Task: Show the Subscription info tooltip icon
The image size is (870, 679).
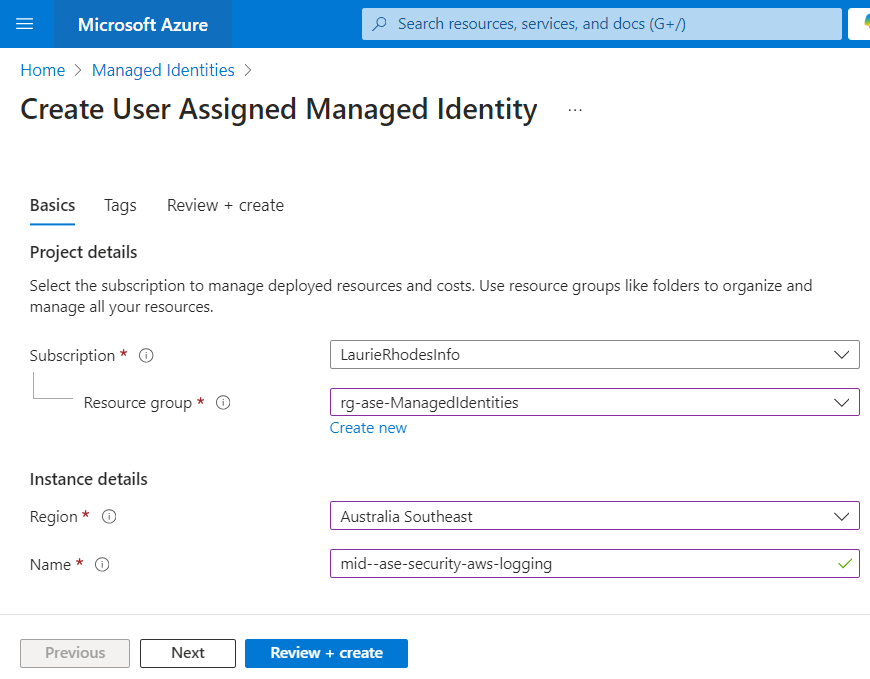Action: [146, 356]
